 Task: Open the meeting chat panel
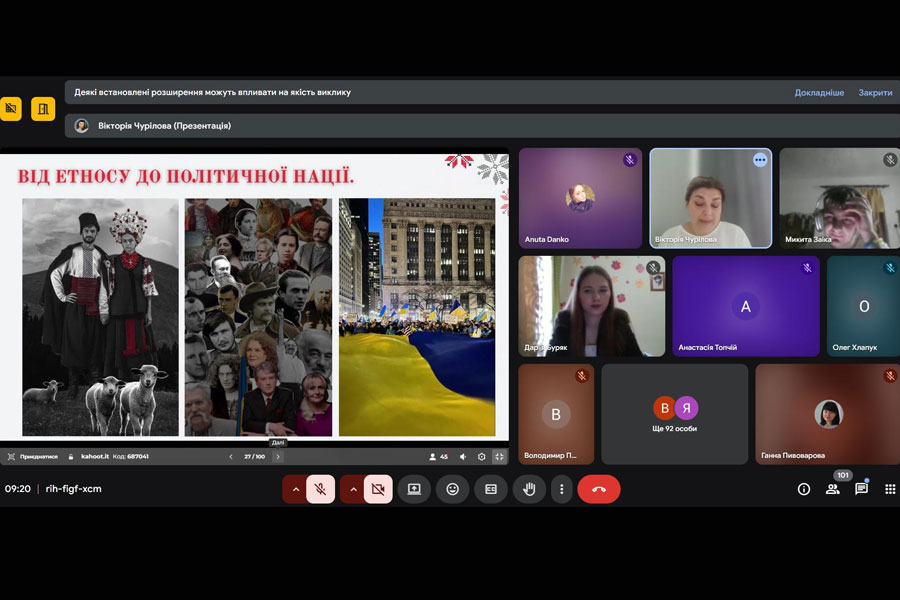click(861, 489)
